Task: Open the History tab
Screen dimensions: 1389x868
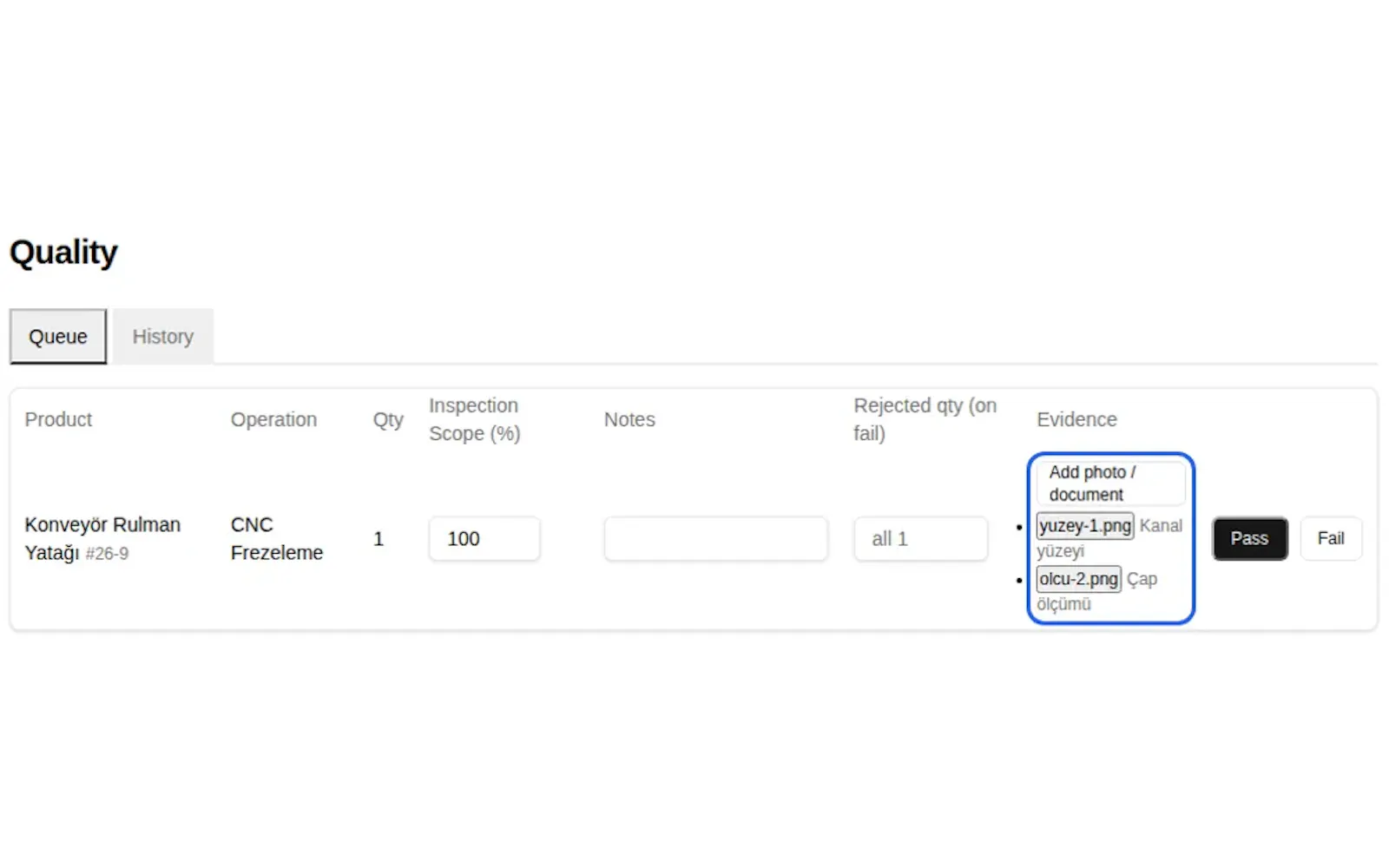Action: click(x=163, y=337)
